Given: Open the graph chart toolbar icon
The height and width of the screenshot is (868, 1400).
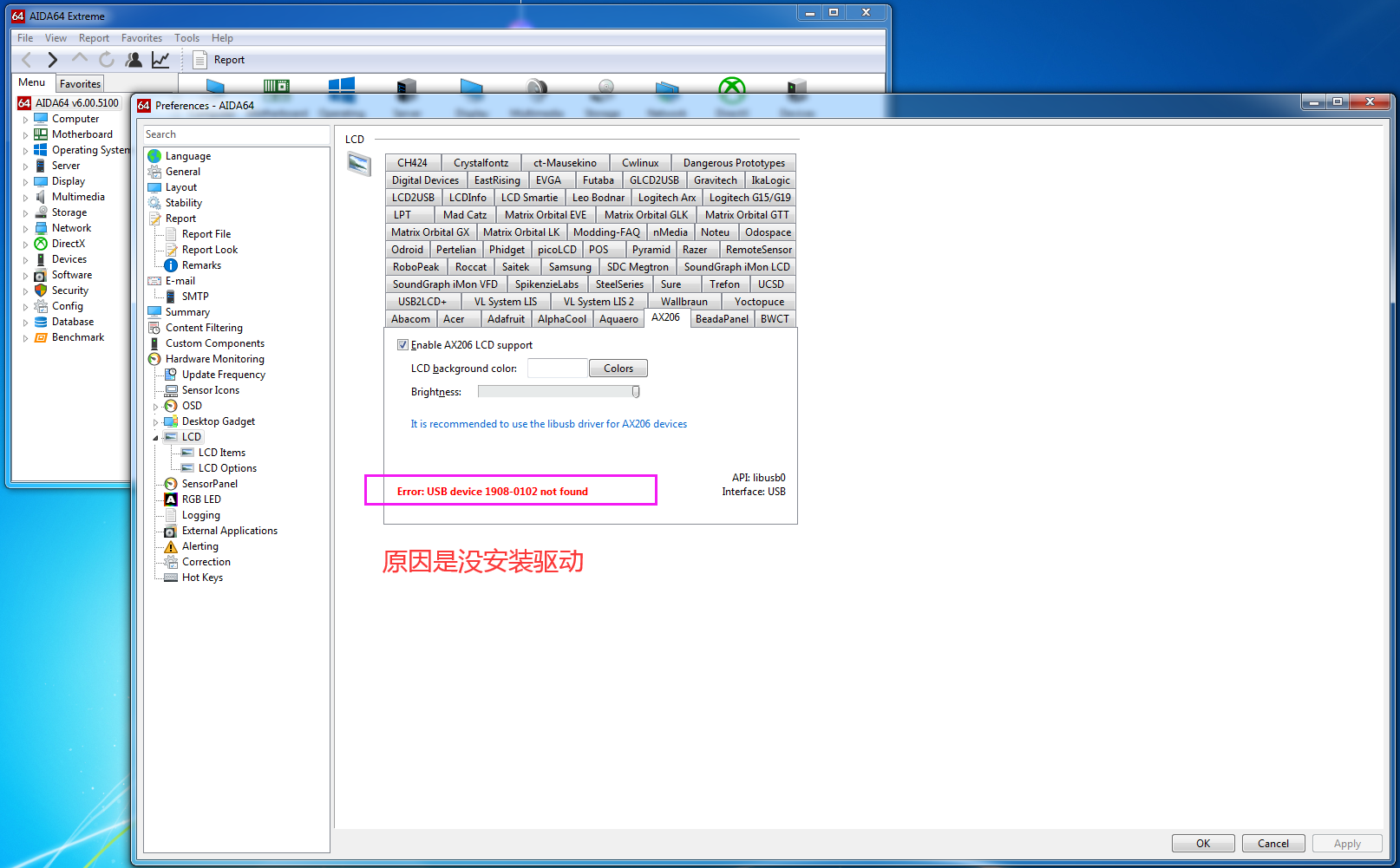Looking at the screenshot, I should tap(160, 60).
